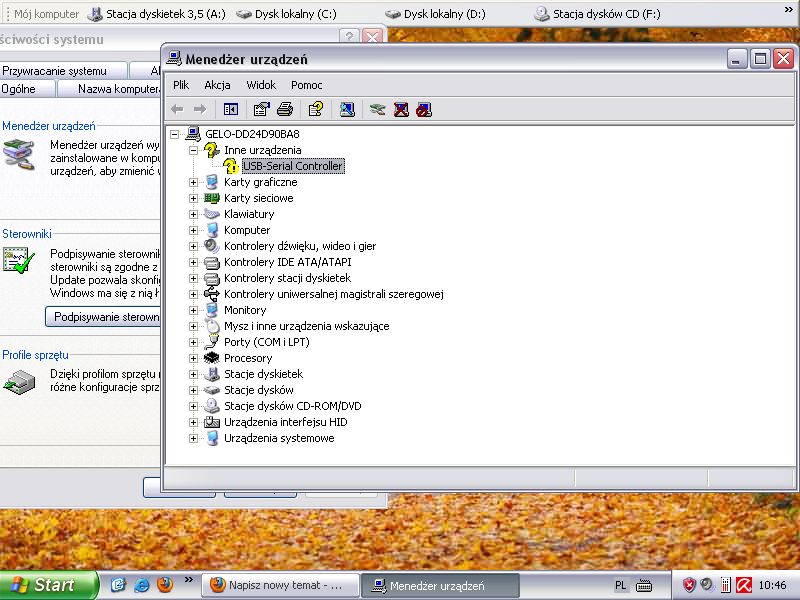Click the Forward arrow in Device Manager toolbar
The width and height of the screenshot is (800, 600).
point(200,109)
